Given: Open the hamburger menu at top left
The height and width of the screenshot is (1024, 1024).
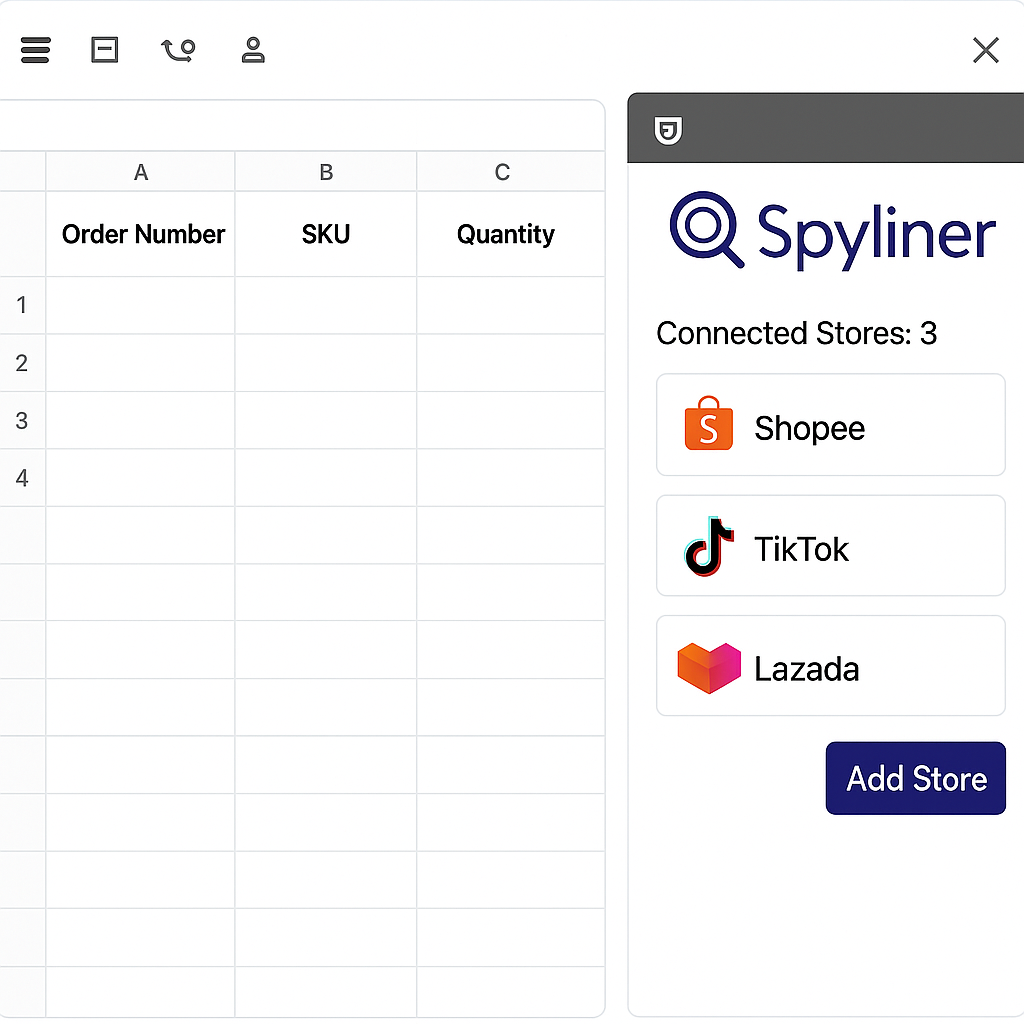Looking at the screenshot, I should pyautogui.click(x=35, y=50).
